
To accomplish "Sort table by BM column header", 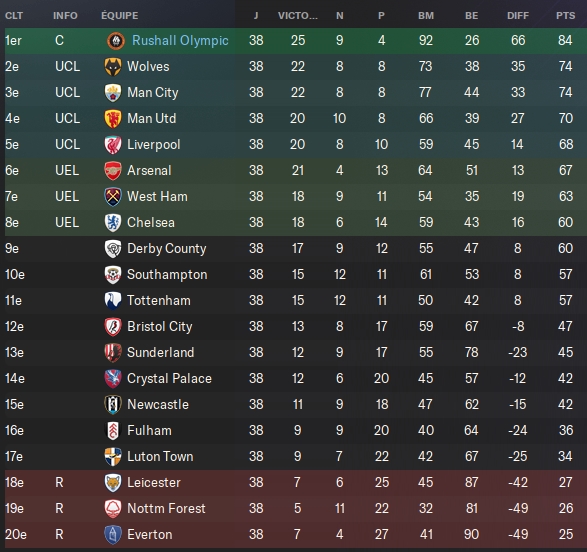I will point(426,15).
